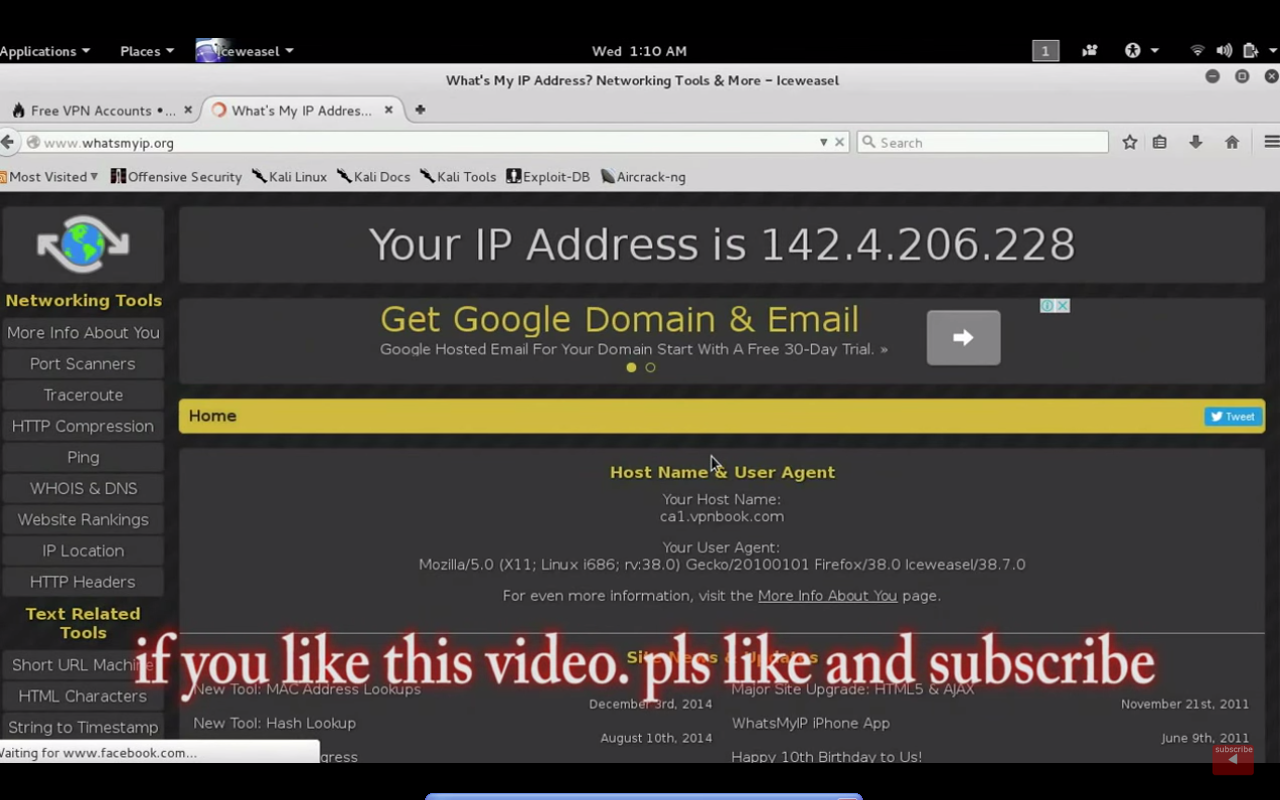The image size is (1280, 800).
Task: Open the Offensive Security bookmark
Action: click(176, 177)
